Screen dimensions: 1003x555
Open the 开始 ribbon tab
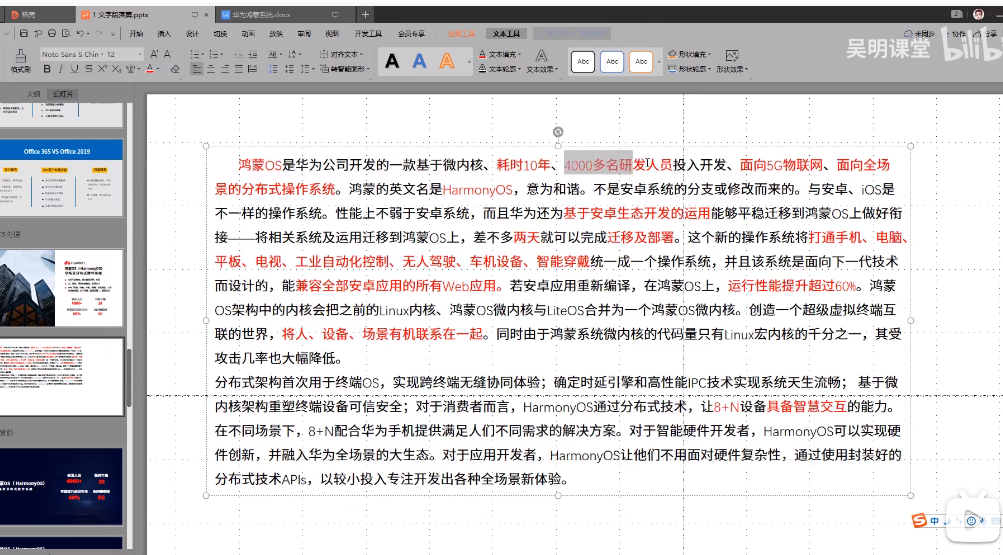pos(136,33)
